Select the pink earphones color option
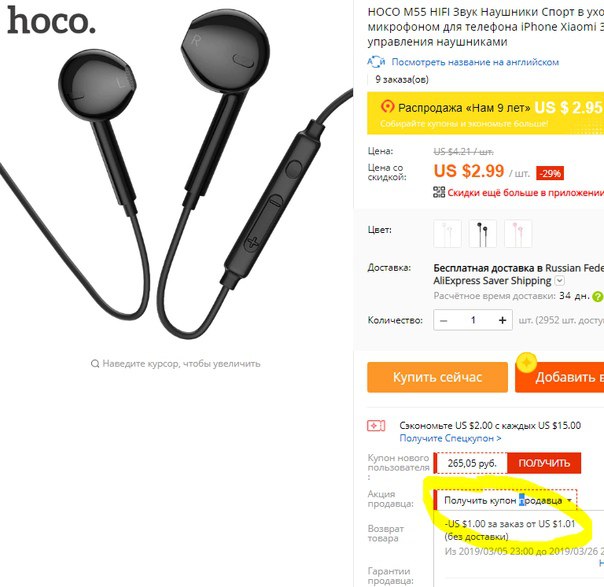The height and width of the screenshot is (587, 604). pyautogui.click(x=518, y=233)
